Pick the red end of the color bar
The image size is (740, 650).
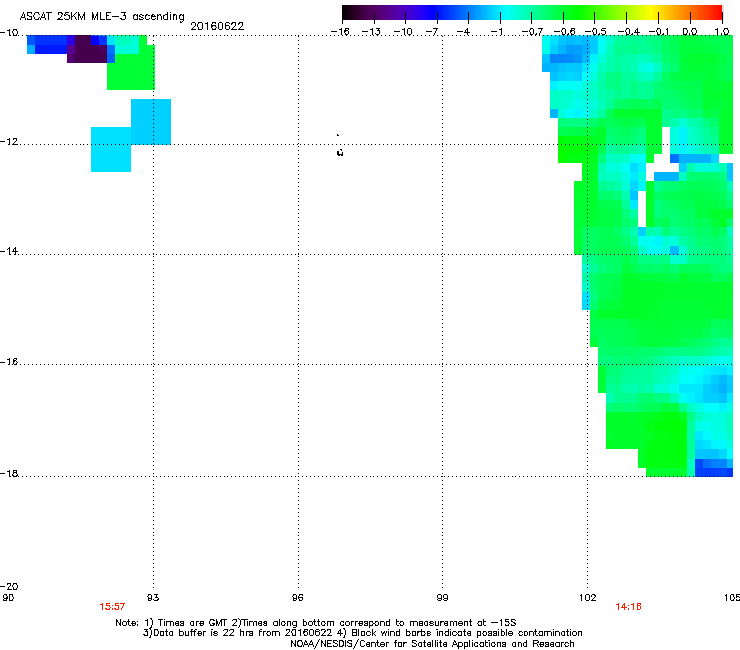(715, 12)
